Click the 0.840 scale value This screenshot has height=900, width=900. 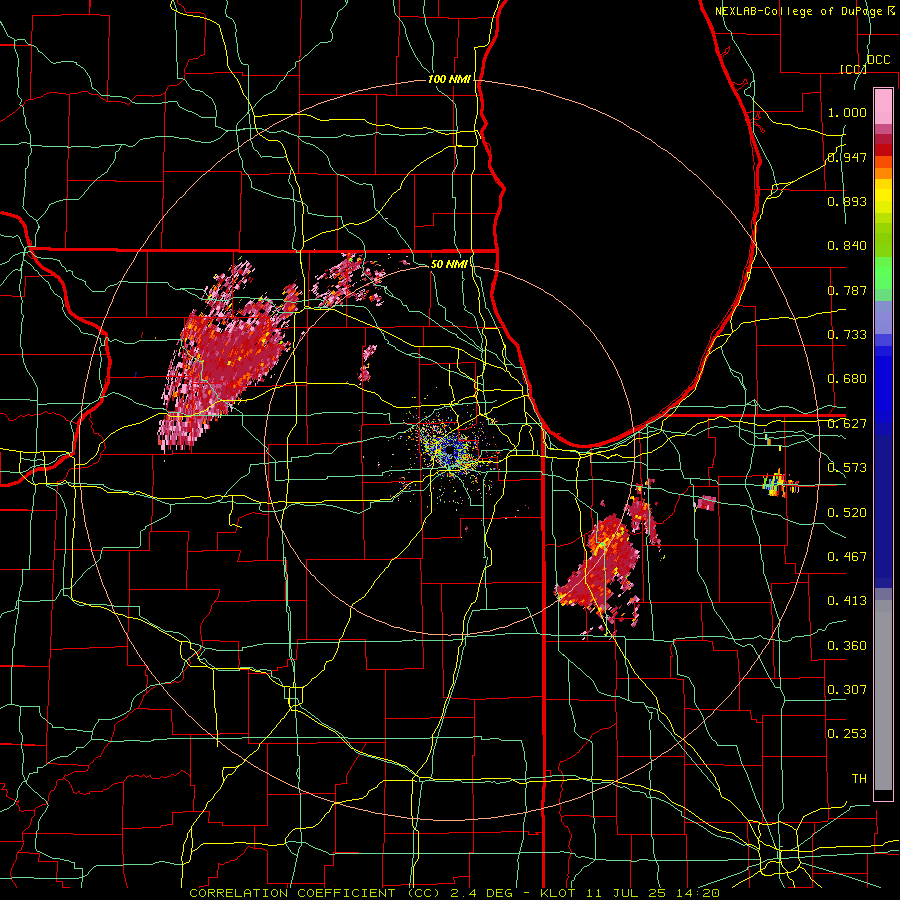(847, 245)
